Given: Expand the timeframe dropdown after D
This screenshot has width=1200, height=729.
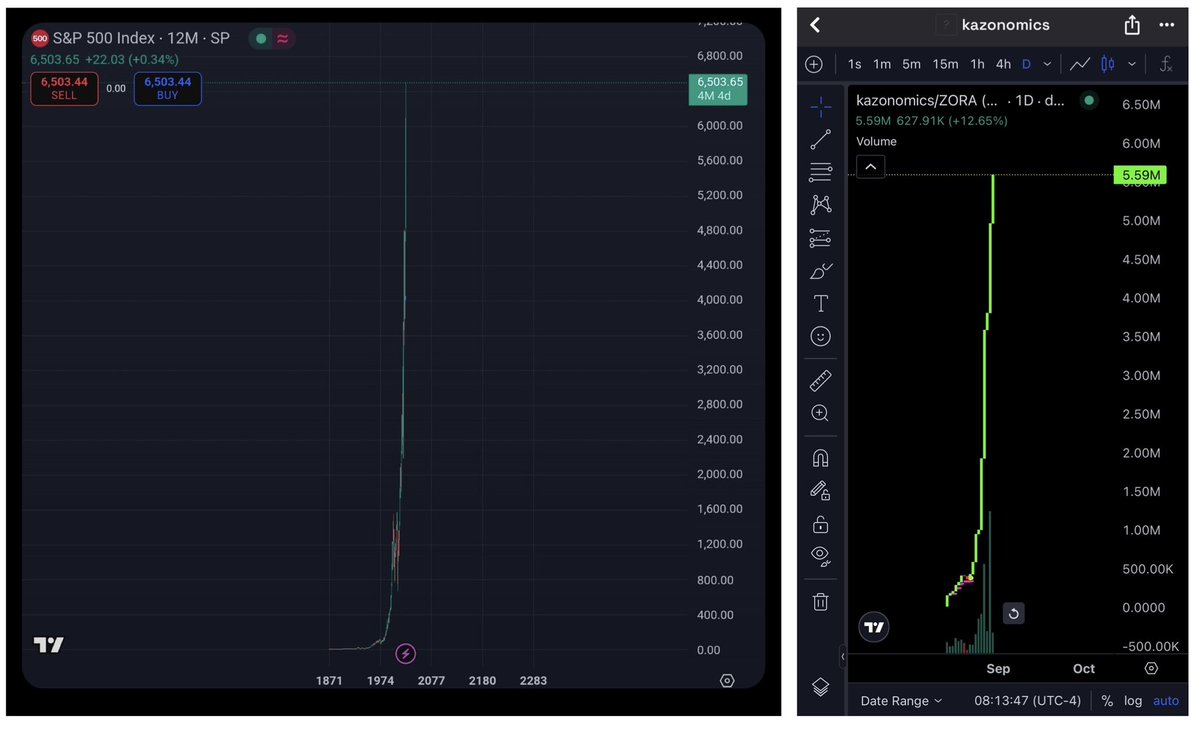Looking at the screenshot, I should [1047, 64].
